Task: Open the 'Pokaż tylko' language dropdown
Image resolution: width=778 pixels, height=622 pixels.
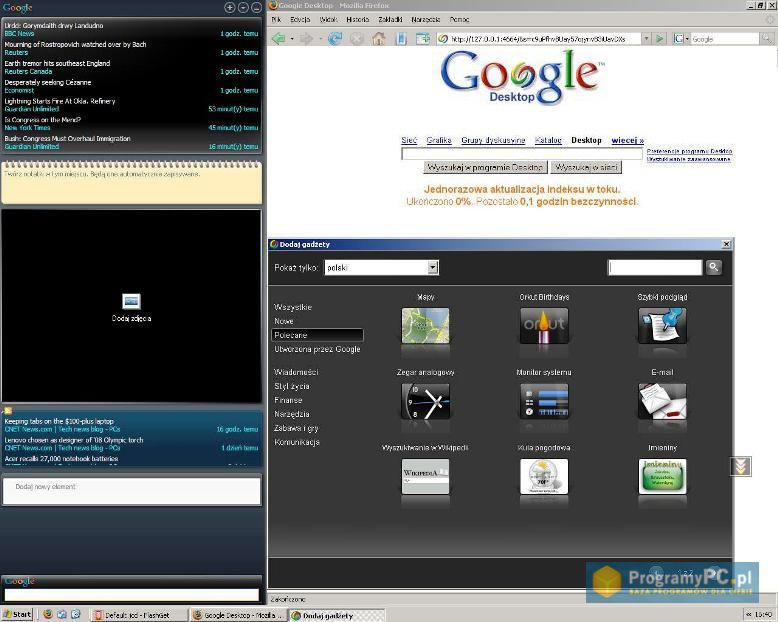Action: [x=433, y=268]
